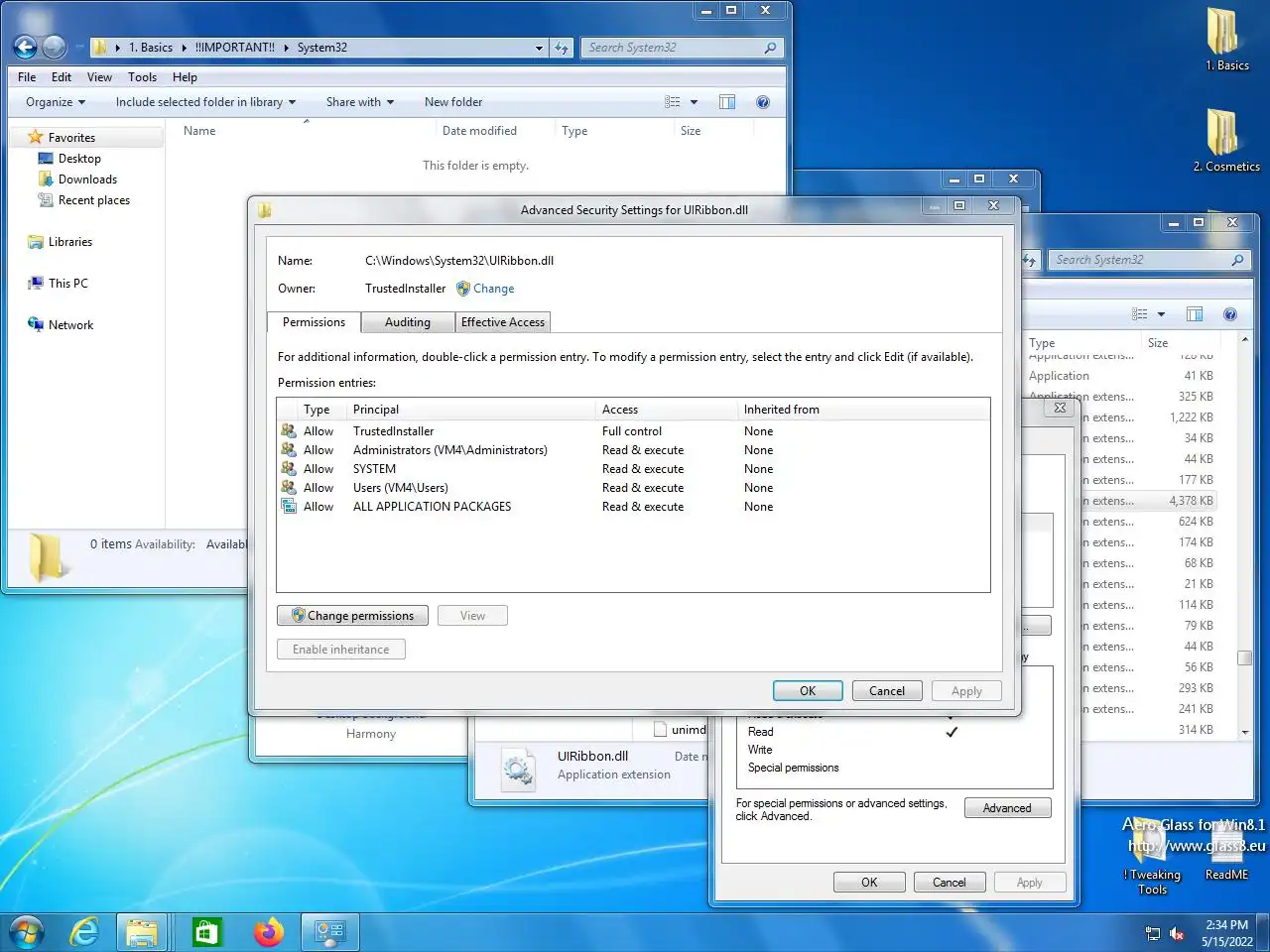Select Downloads in navigation pane
Viewport: 1270px width, 952px height.
(x=87, y=179)
